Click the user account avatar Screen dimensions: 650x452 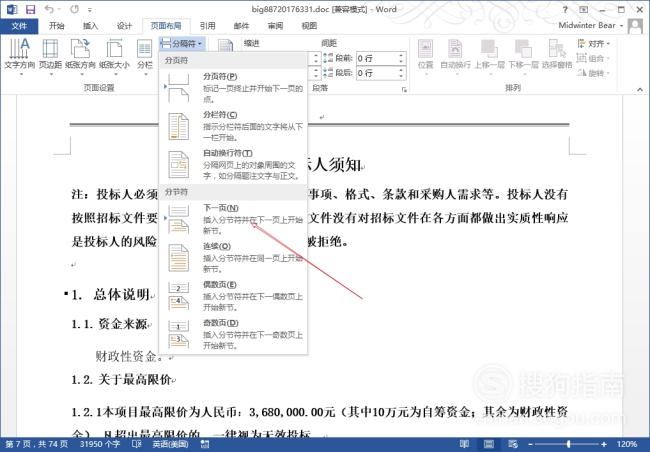[x=635, y=26]
